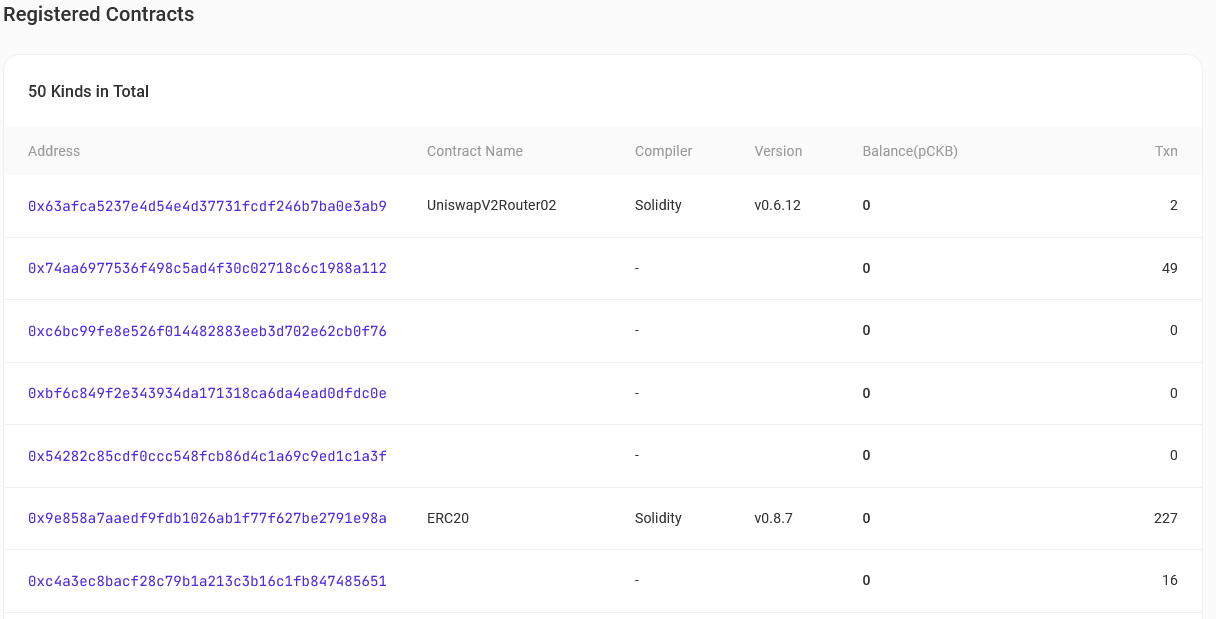Image resolution: width=1216 pixels, height=619 pixels.
Task: Click the Balance(pCKB) column header
Action: [910, 151]
